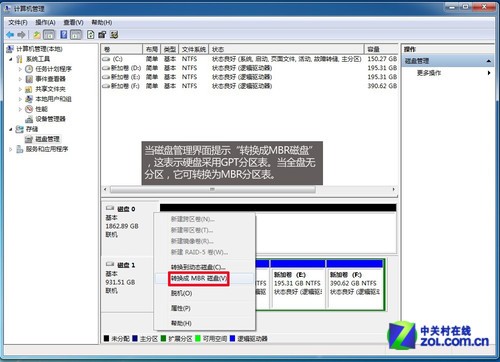The width and height of the screenshot is (500, 362).
Task: Click the drive icon of volume (C:)
Action: [106, 59]
